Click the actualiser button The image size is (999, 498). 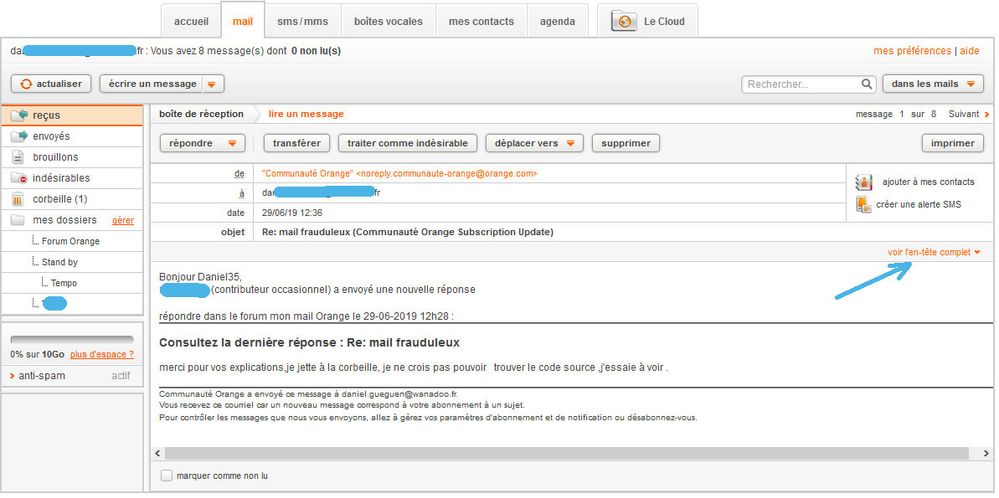coord(51,84)
